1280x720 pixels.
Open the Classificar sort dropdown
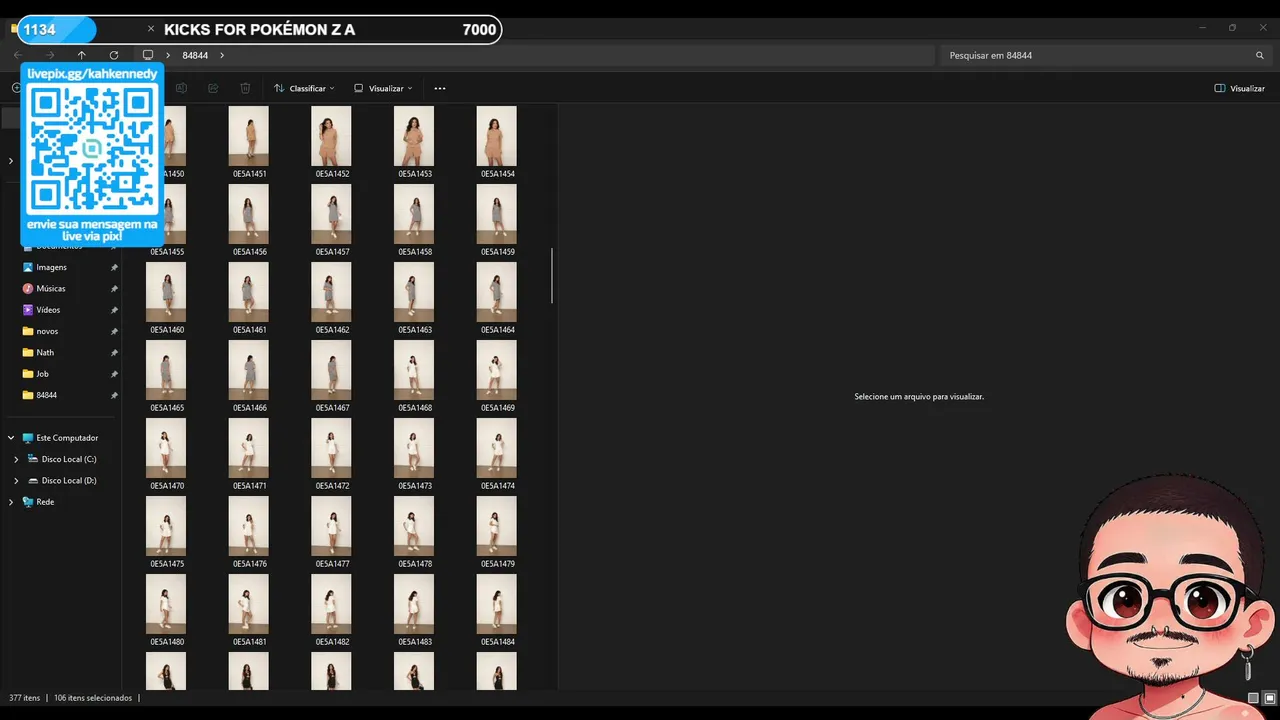coord(304,88)
